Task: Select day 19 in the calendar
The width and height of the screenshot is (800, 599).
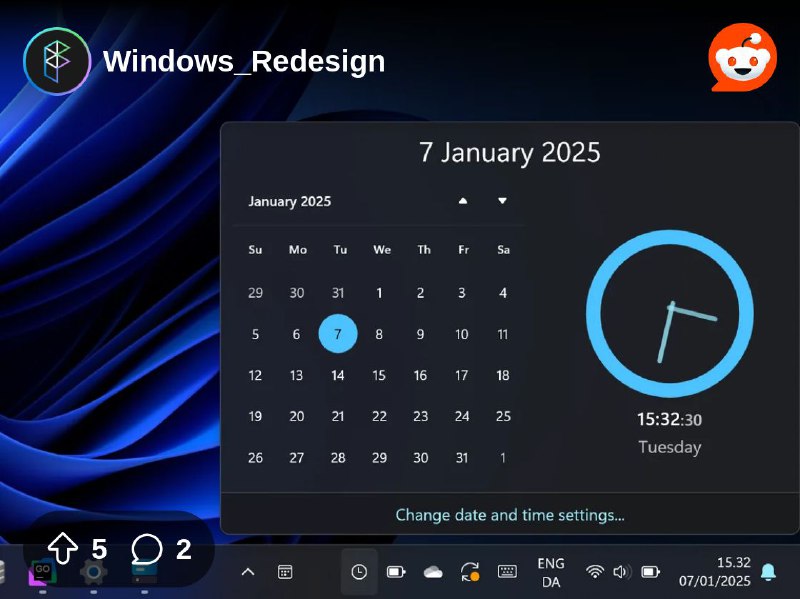Action: pyautogui.click(x=255, y=416)
